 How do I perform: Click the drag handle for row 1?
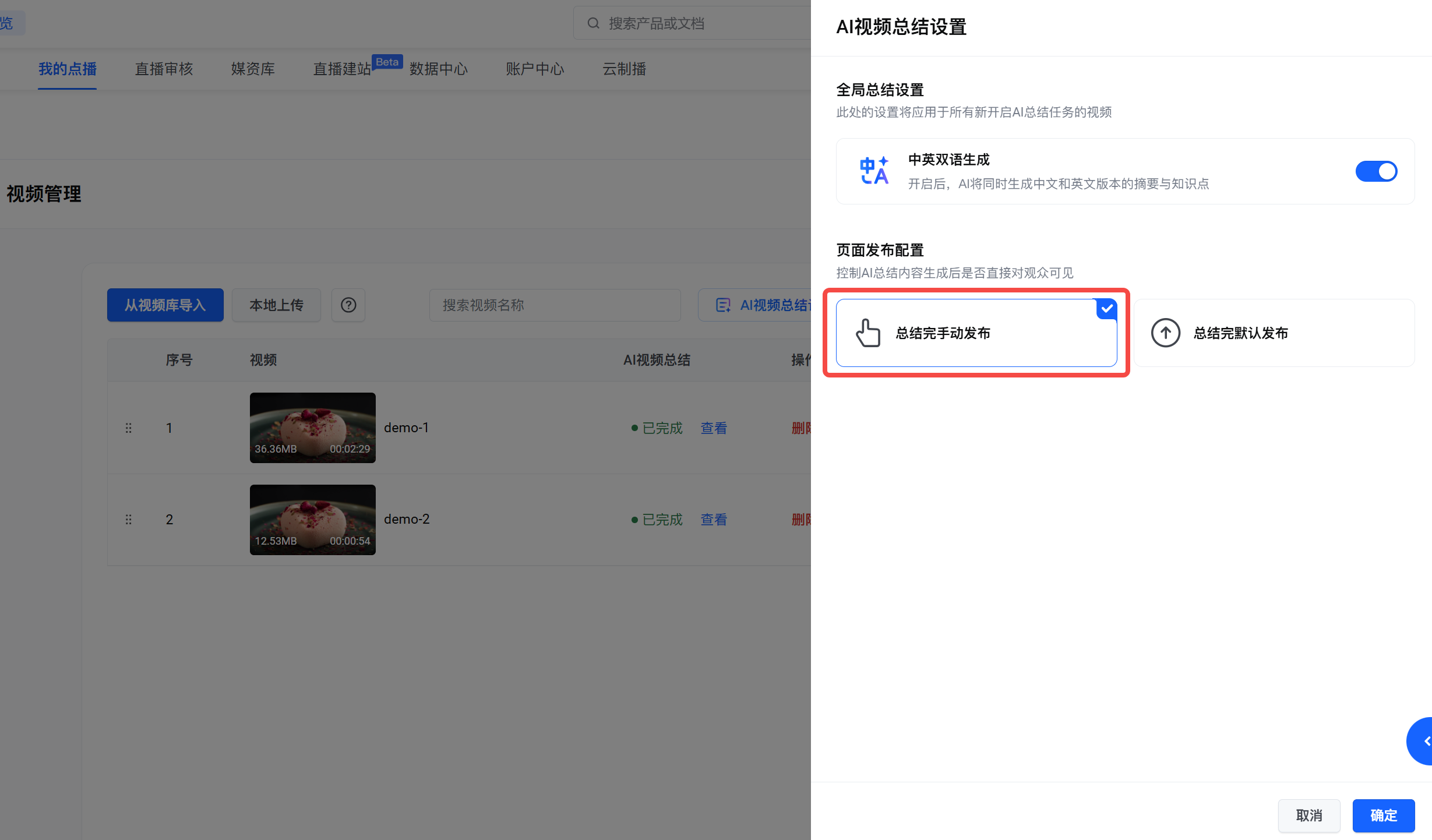coord(129,428)
